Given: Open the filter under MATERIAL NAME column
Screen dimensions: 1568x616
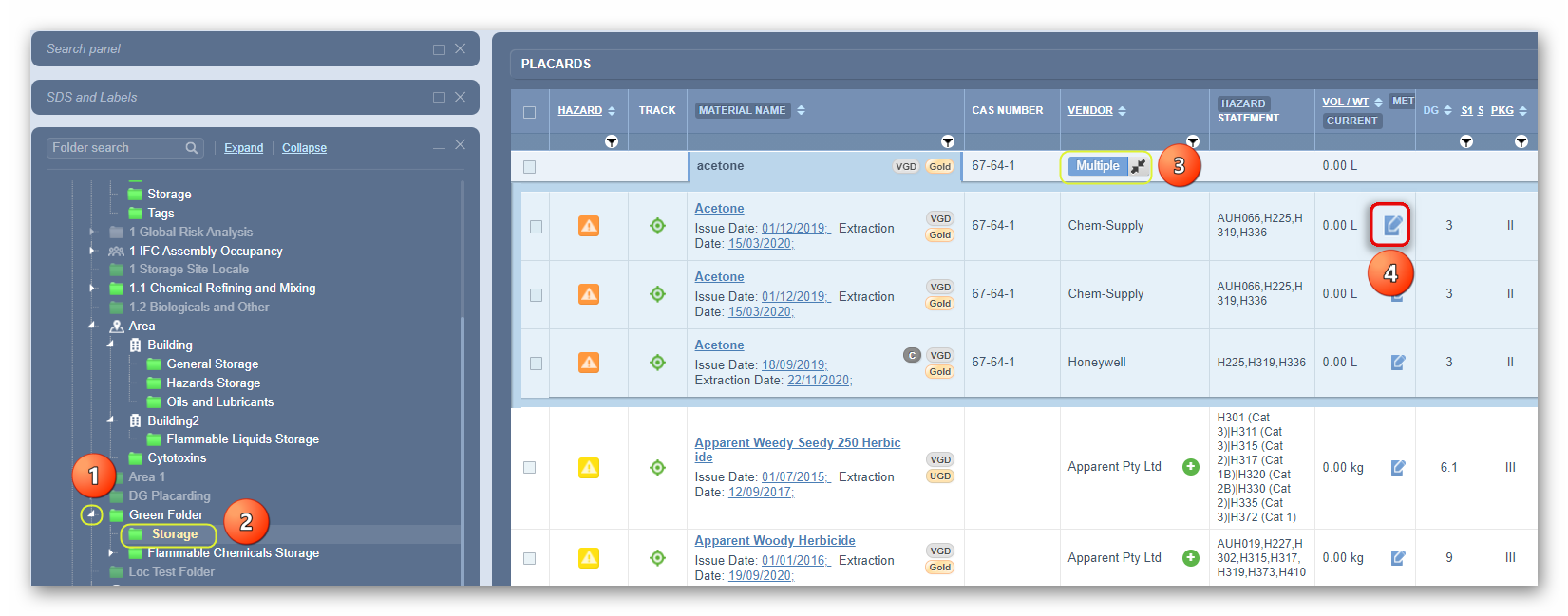Looking at the screenshot, I should (x=948, y=141).
